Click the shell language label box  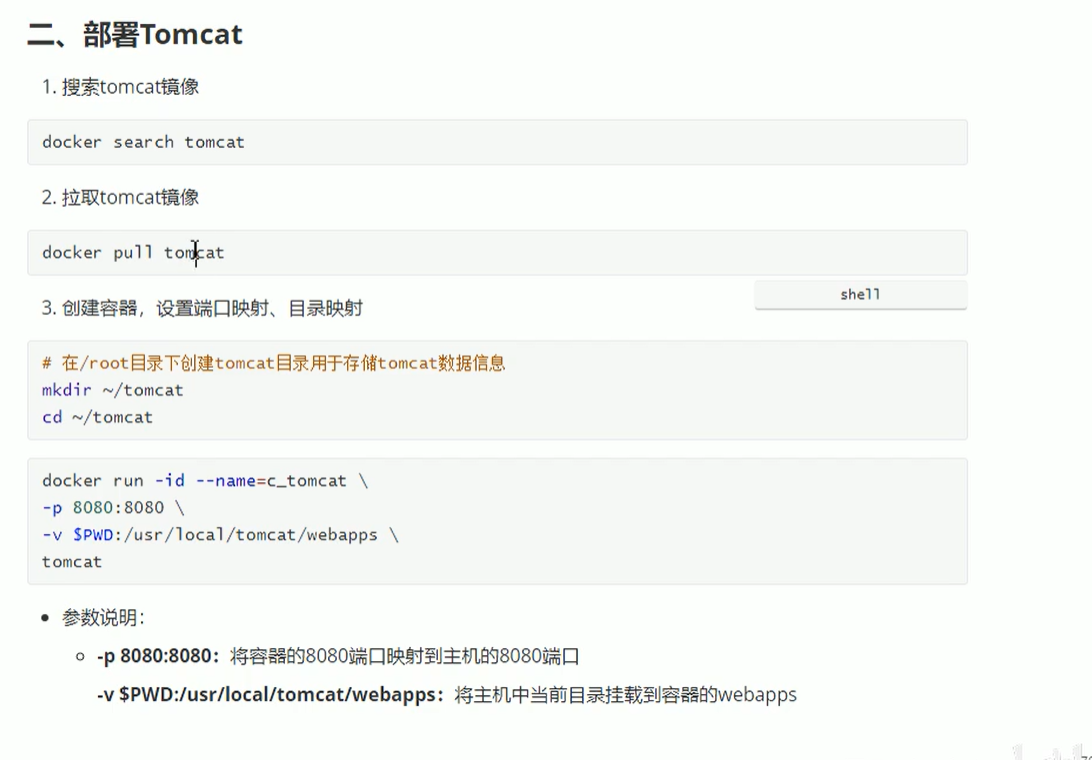click(860, 295)
